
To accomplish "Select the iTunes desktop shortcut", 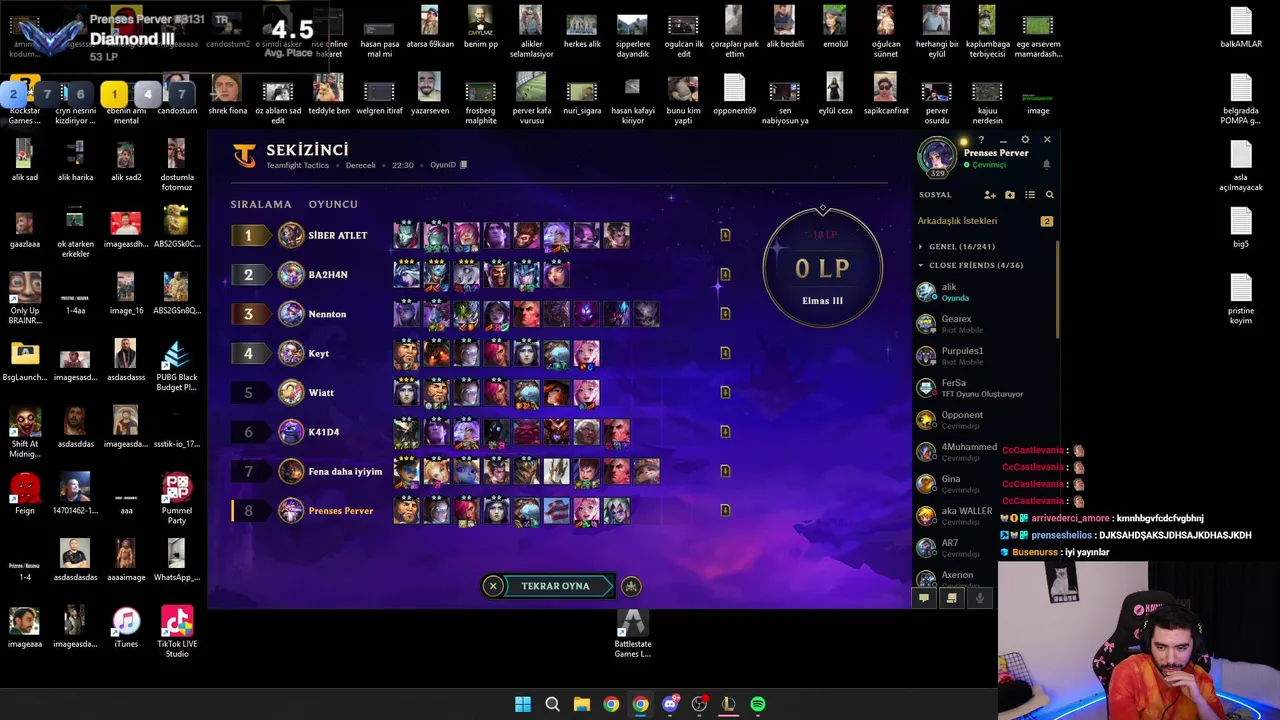I will tap(126, 628).
